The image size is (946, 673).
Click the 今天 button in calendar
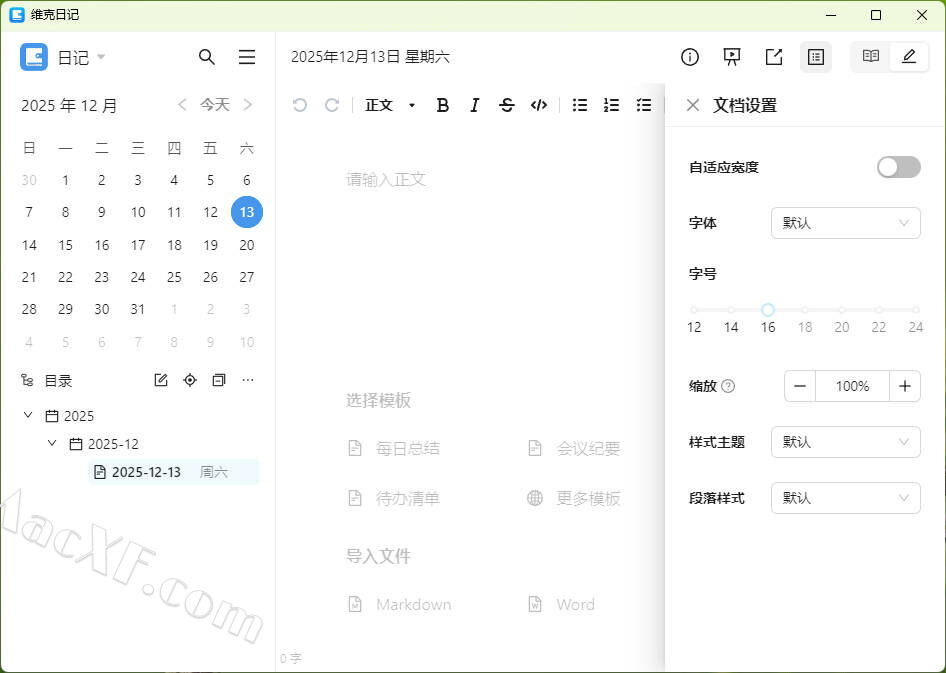pos(215,105)
